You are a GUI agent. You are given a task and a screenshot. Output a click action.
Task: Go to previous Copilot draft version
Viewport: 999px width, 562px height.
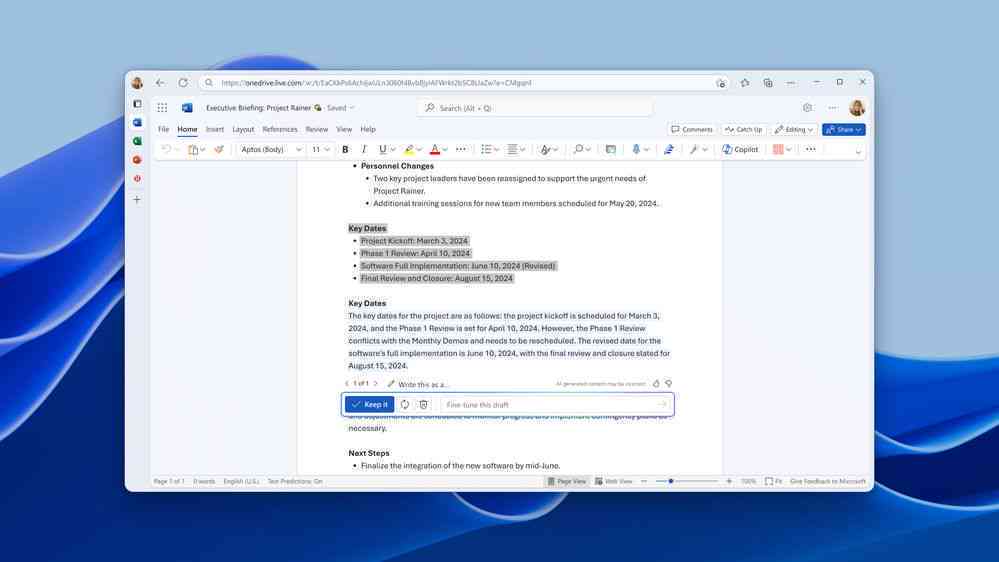(347, 384)
